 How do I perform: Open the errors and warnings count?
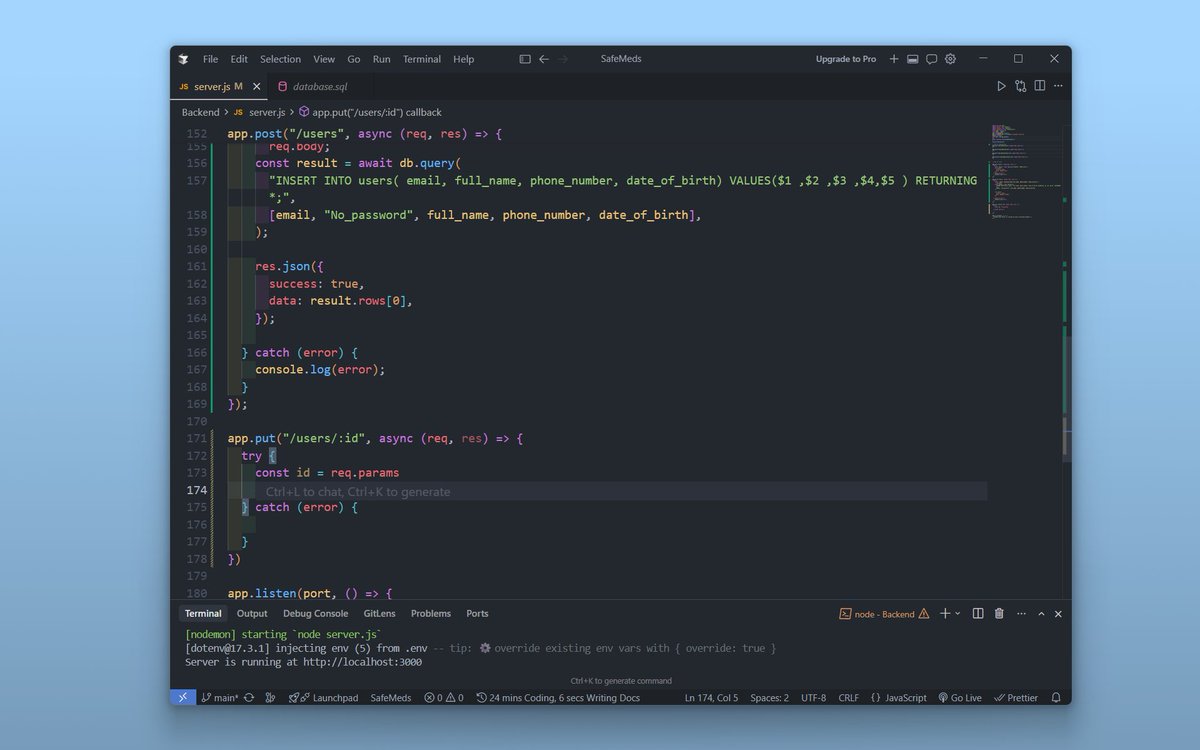(x=443, y=697)
